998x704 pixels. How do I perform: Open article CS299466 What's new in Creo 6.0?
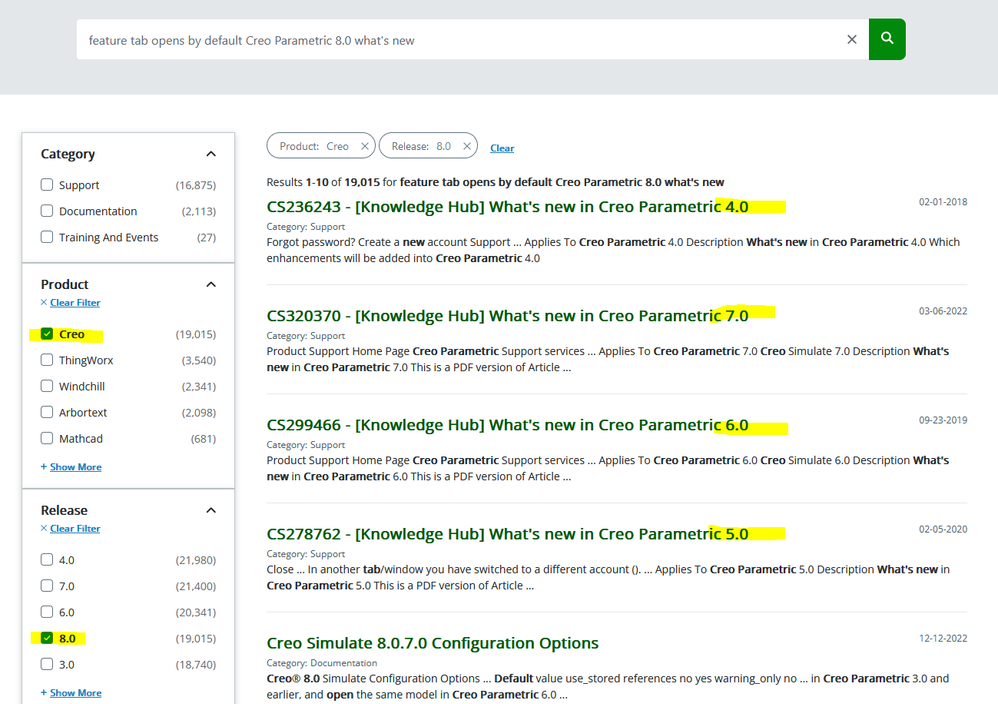(507, 425)
